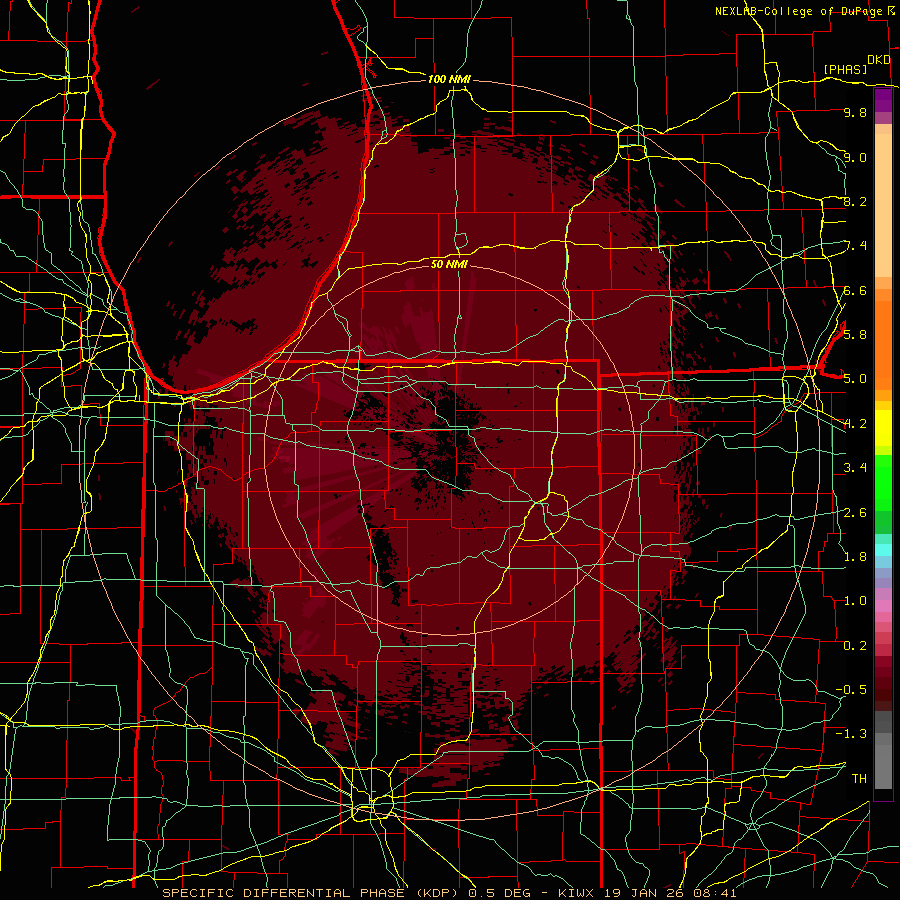Select the bright green band of the color bar
Image resolution: width=900 pixels, height=900 pixels.
click(x=883, y=482)
